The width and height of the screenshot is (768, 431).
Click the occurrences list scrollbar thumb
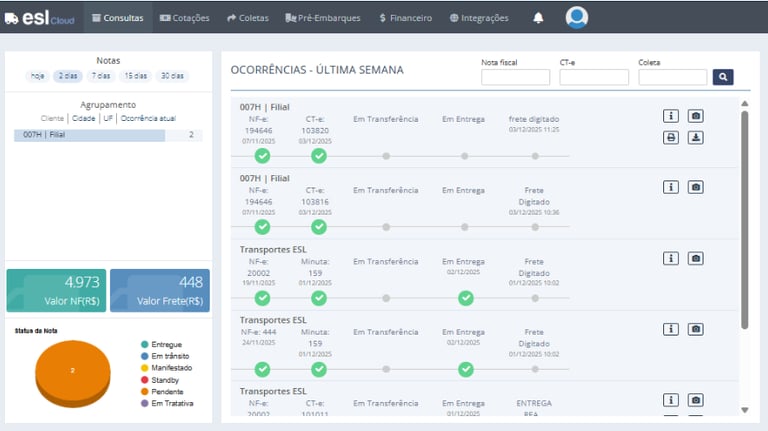pyautogui.click(x=744, y=220)
